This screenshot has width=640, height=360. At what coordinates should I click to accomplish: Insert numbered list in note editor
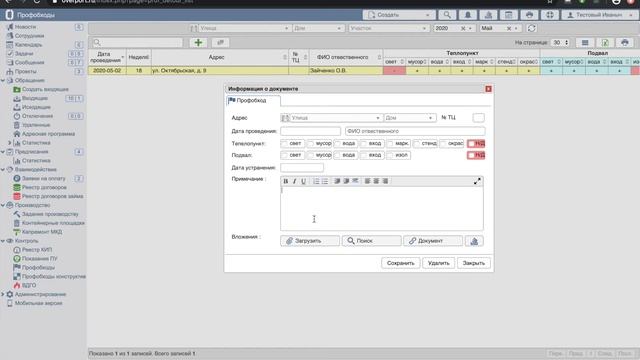click(x=316, y=181)
